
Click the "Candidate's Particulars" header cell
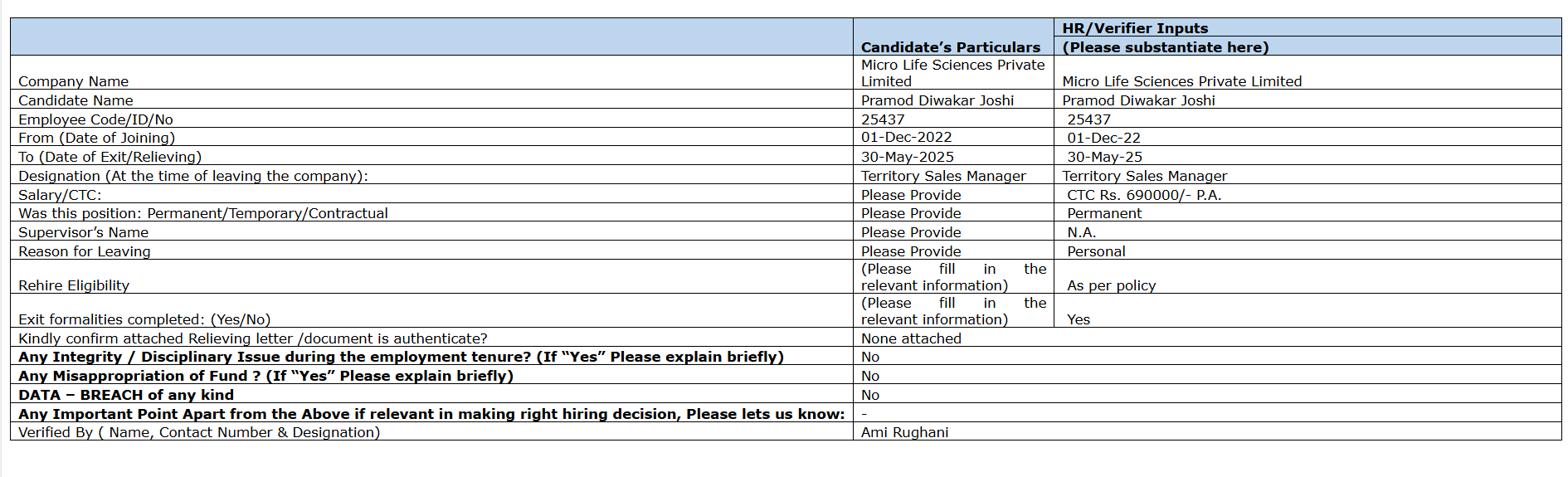pos(950,47)
